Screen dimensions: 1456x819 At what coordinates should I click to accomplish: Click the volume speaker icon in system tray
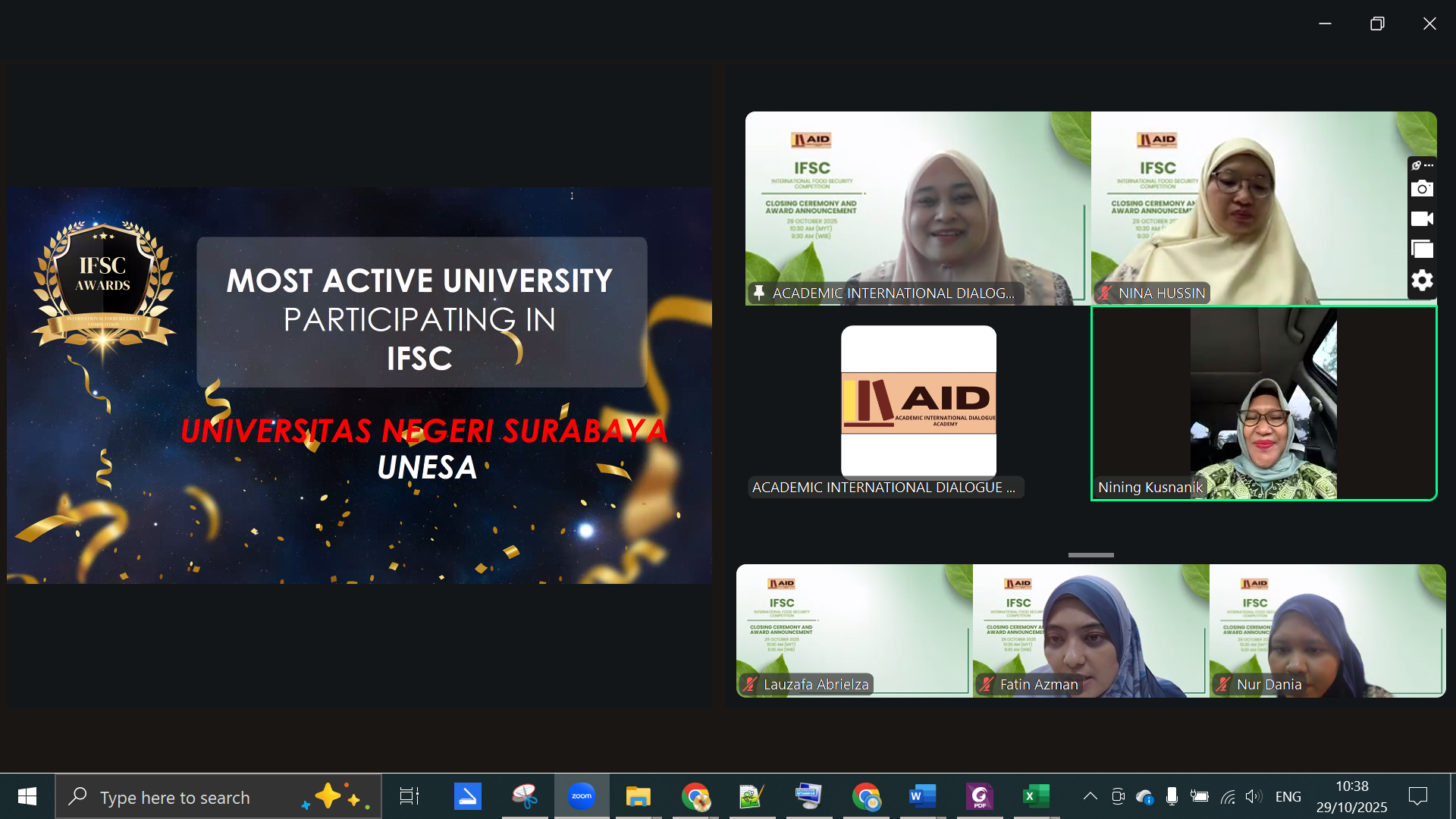1253,796
